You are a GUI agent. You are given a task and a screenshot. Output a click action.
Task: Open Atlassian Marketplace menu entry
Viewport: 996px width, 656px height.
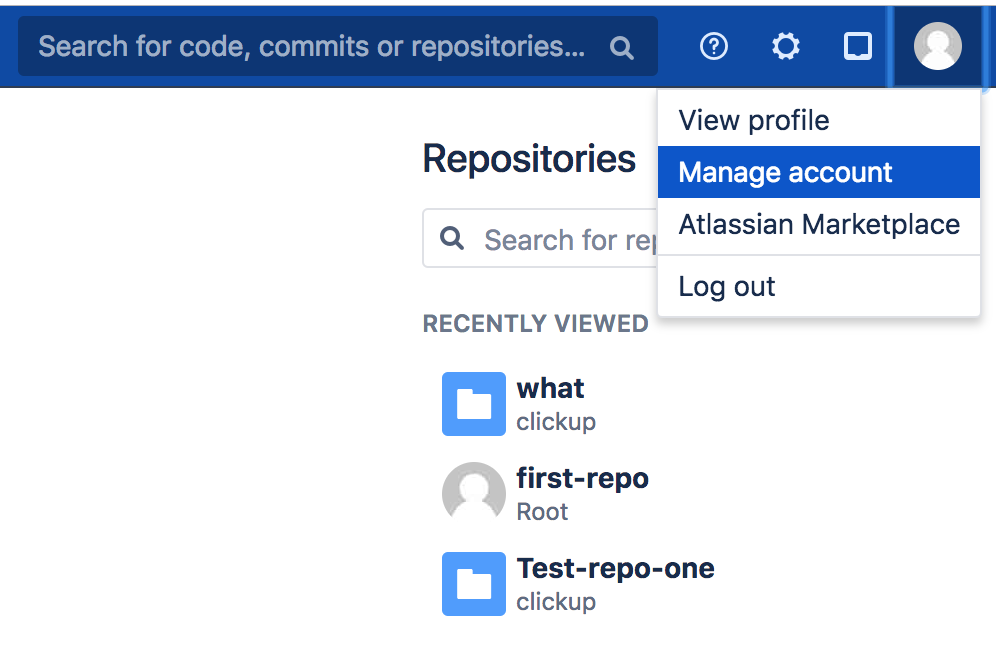coord(819,224)
